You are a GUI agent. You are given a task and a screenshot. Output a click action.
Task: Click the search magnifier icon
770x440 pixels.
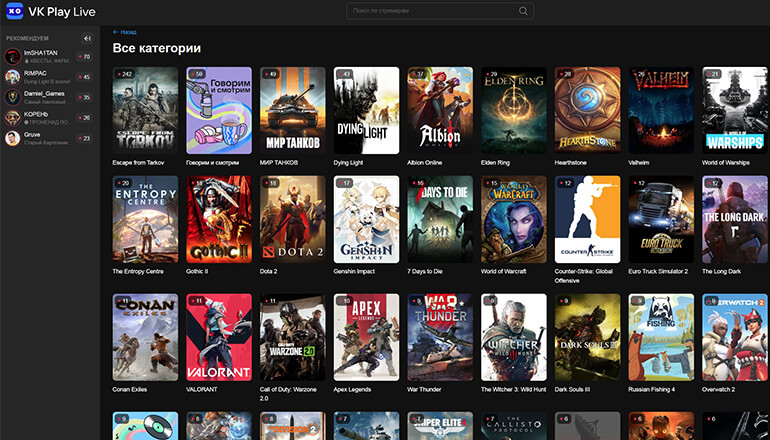(523, 11)
